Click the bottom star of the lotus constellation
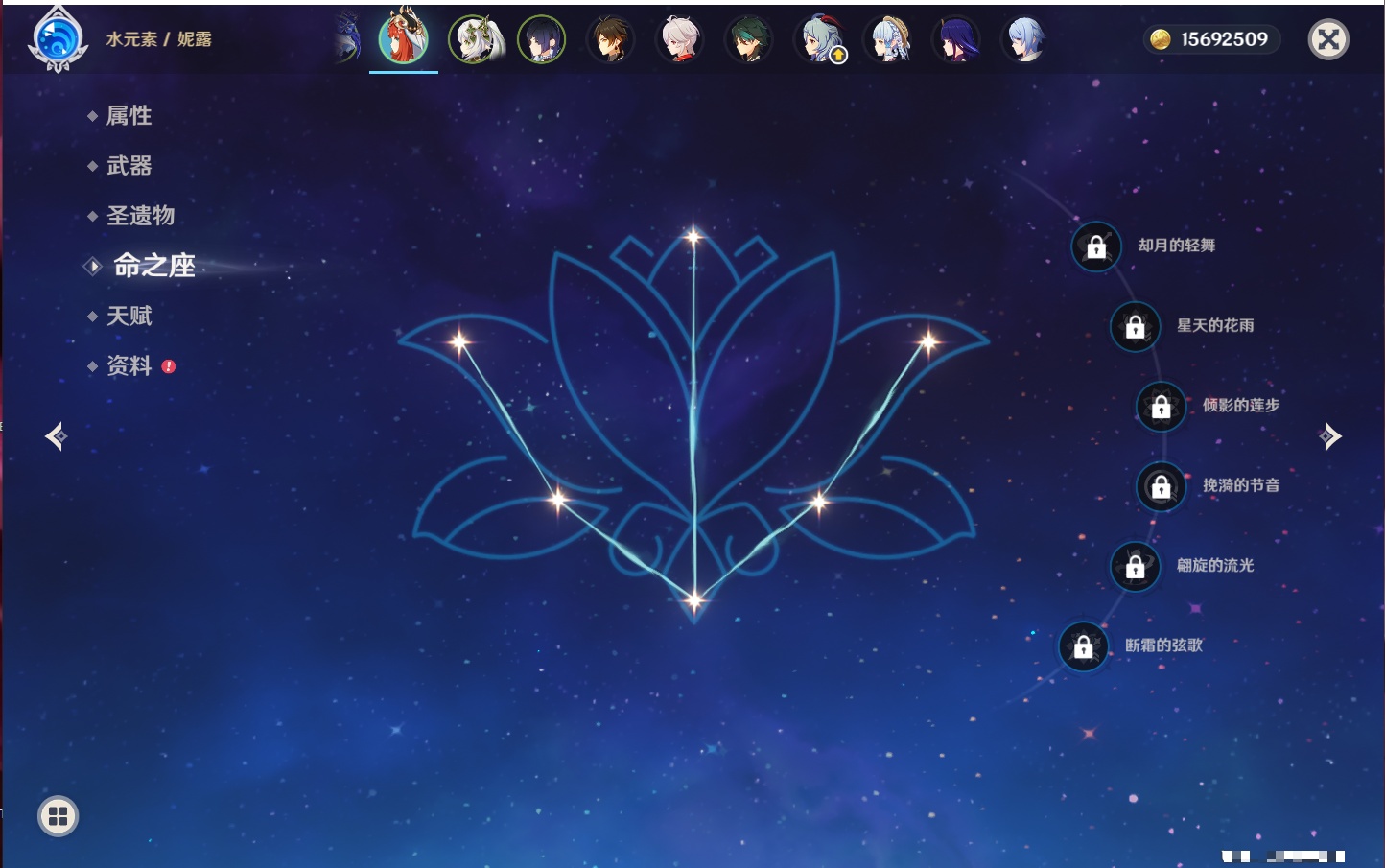This screenshot has height=868, width=1385. (x=694, y=601)
